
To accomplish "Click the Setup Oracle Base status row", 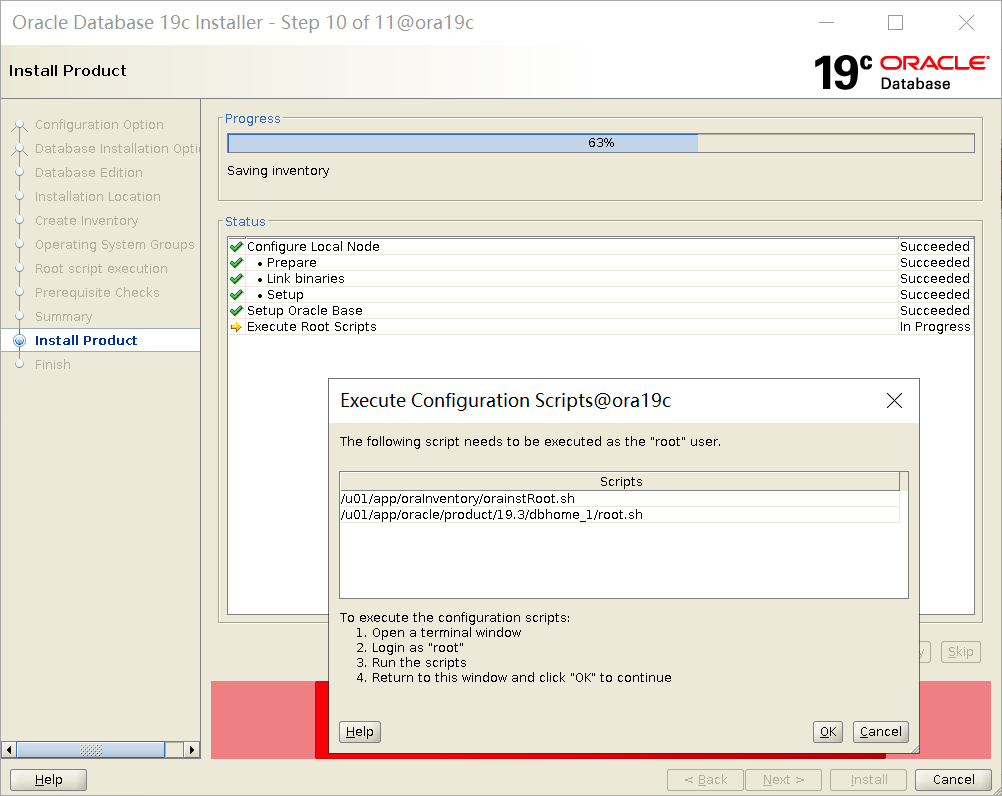I will tap(601, 310).
